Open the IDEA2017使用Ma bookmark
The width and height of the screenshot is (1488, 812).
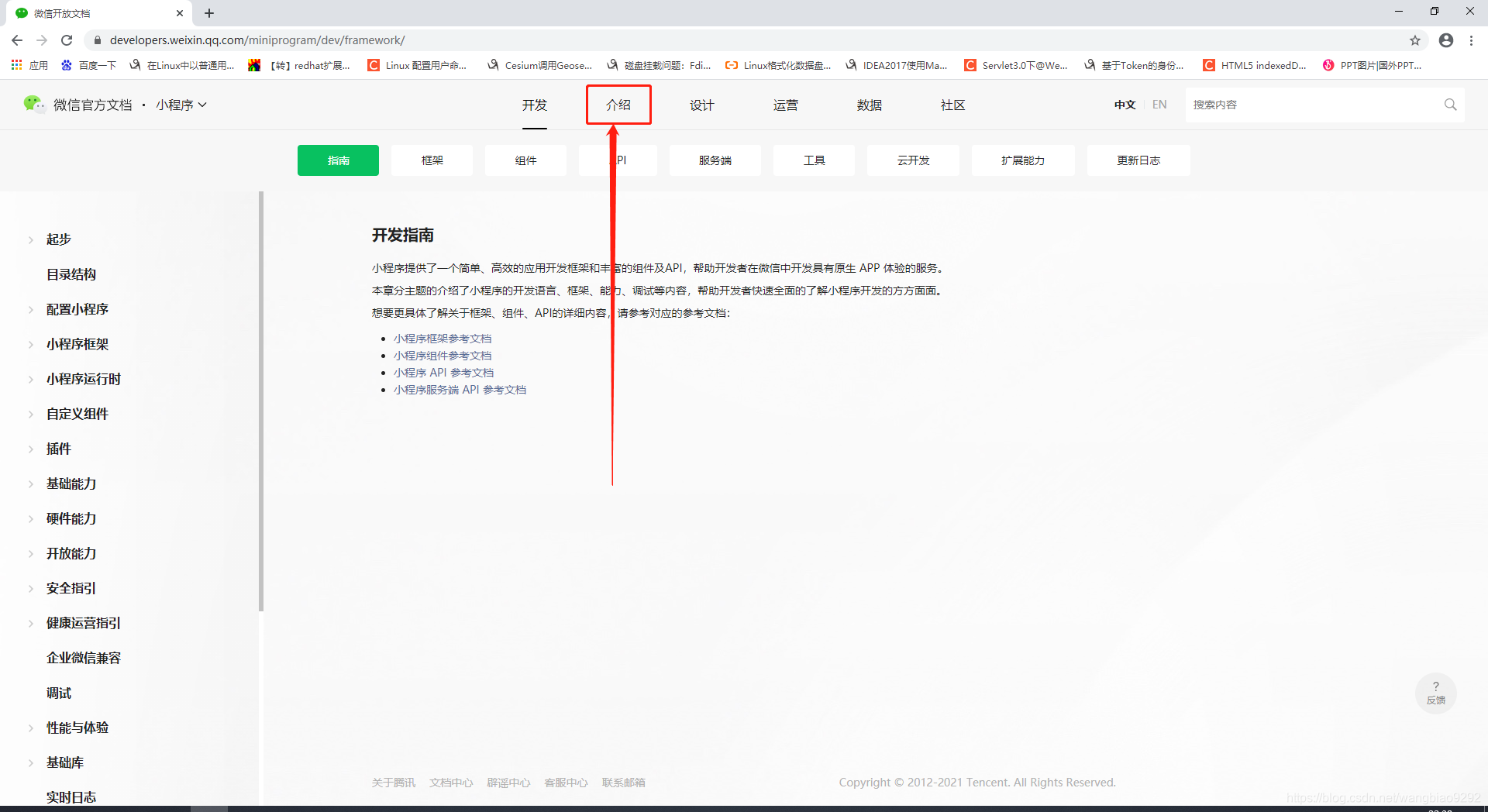(897, 65)
